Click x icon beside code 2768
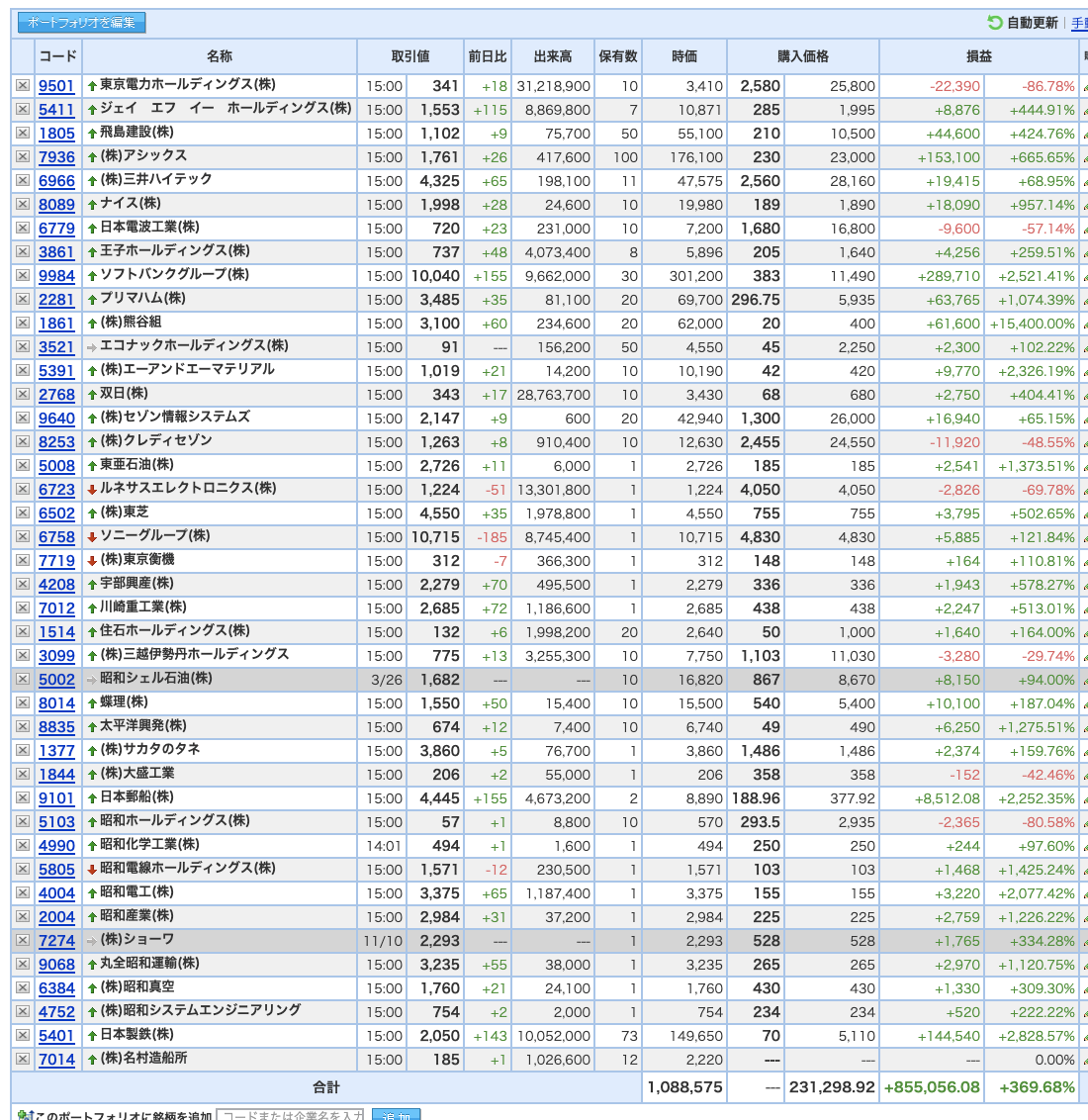 [x=23, y=395]
